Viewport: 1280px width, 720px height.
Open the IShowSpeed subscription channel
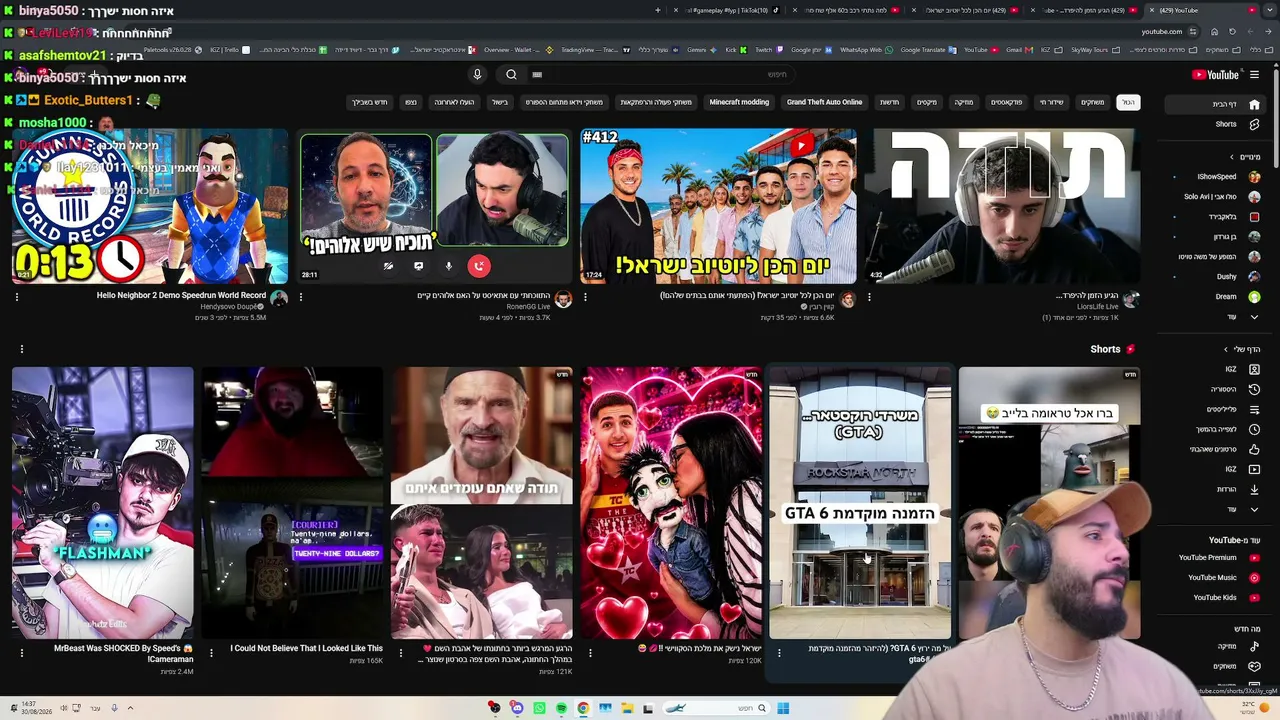coord(1216,177)
